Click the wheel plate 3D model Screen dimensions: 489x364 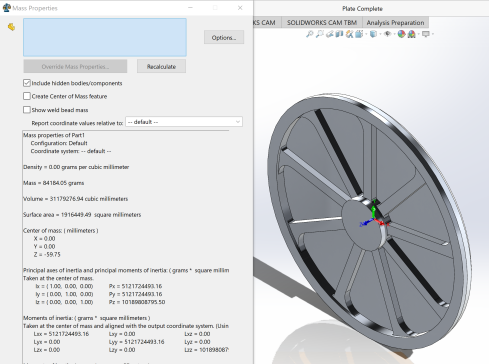(368, 222)
